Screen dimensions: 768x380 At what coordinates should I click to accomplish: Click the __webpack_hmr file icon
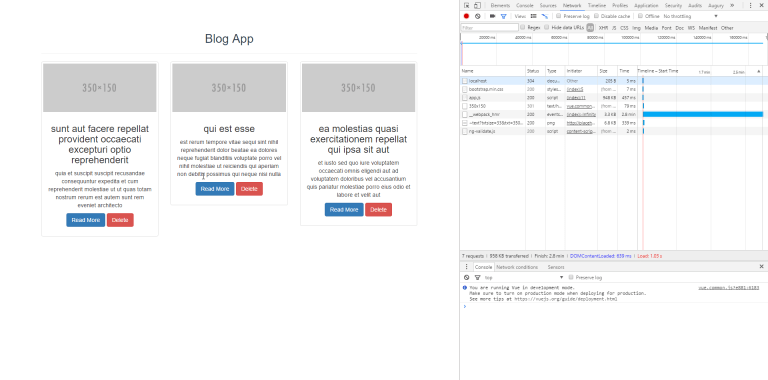pos(465,114)
